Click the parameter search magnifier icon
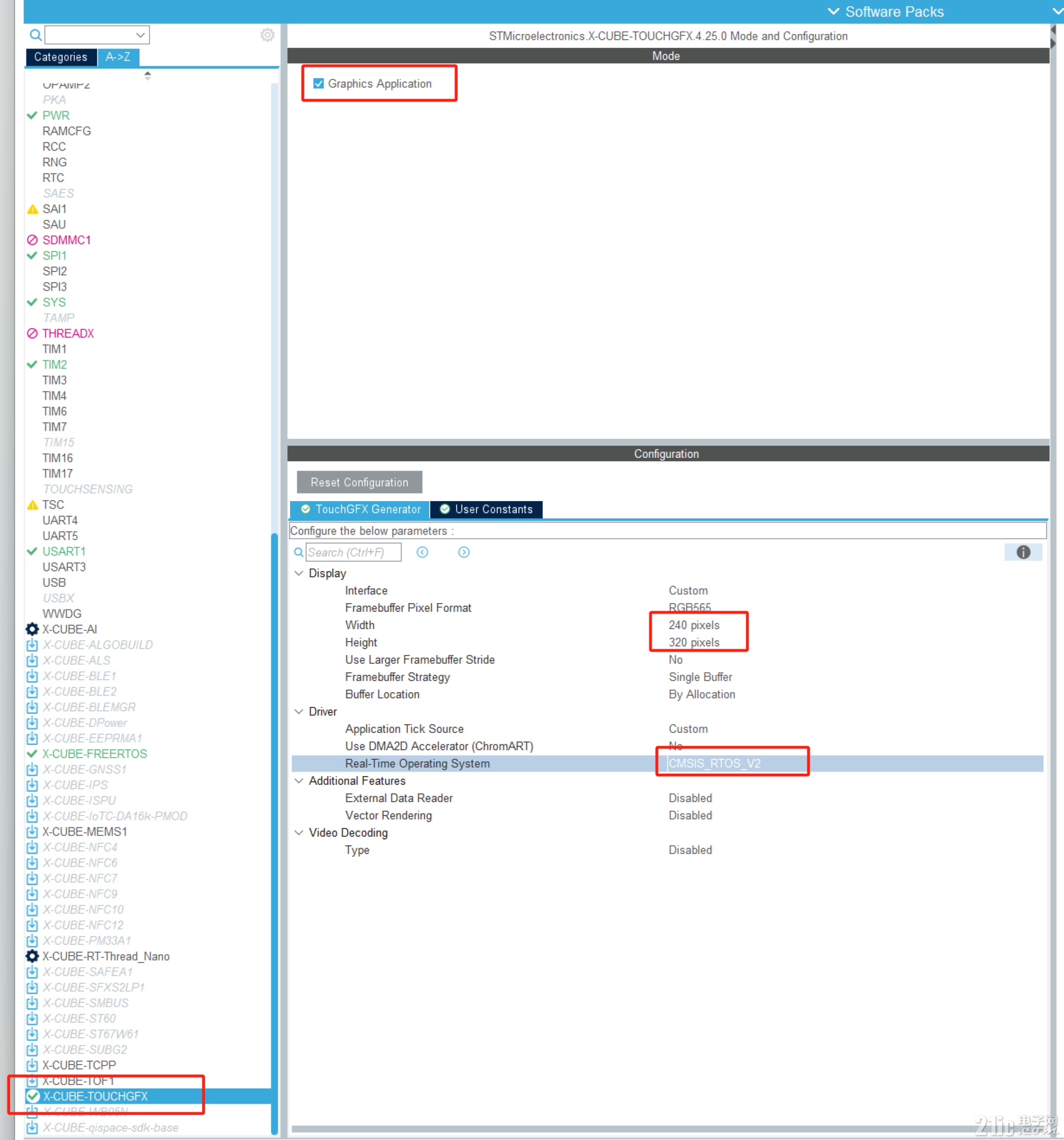 pos(299,552)
